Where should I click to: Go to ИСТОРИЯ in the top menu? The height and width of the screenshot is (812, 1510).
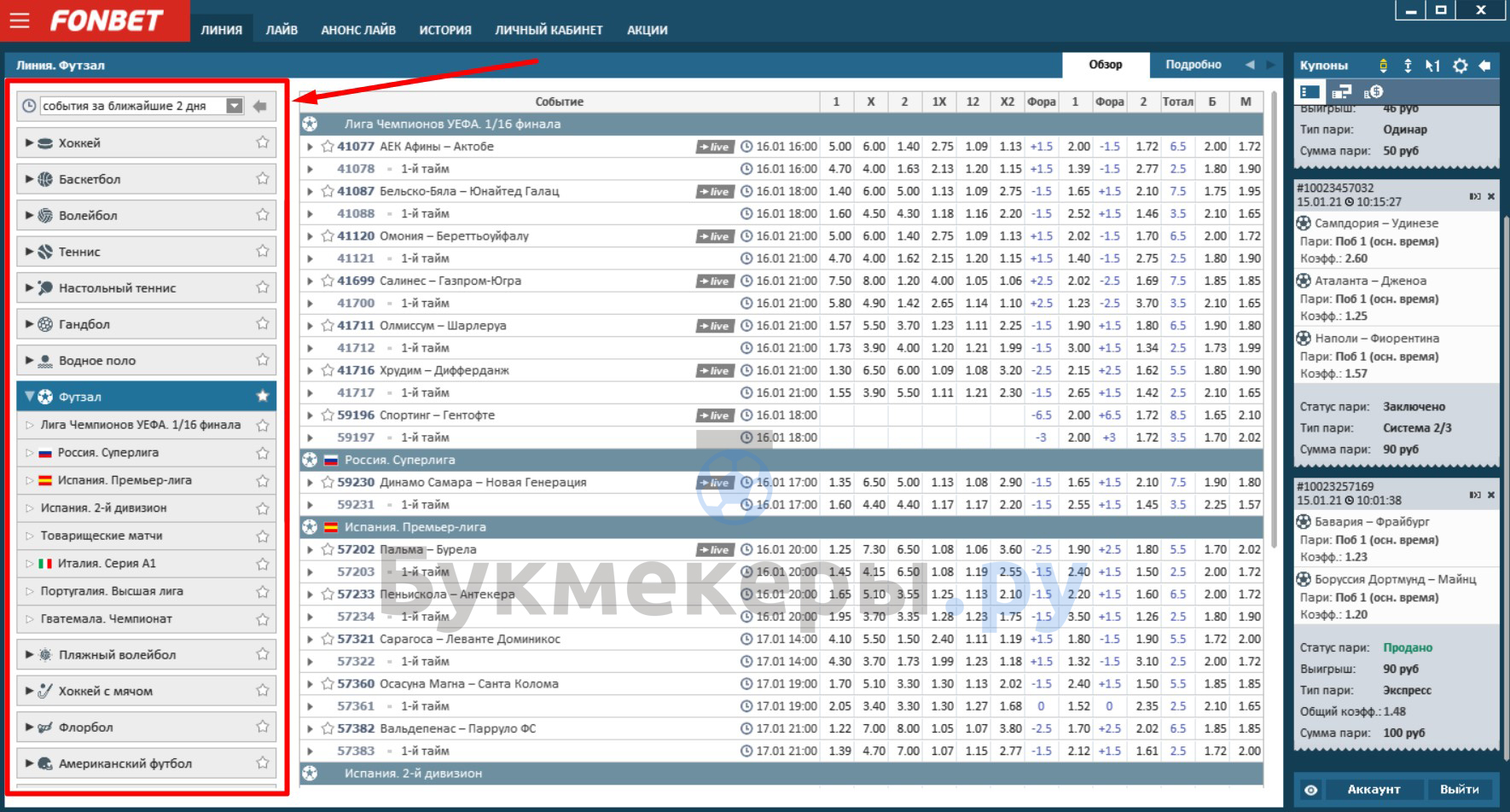445,30
